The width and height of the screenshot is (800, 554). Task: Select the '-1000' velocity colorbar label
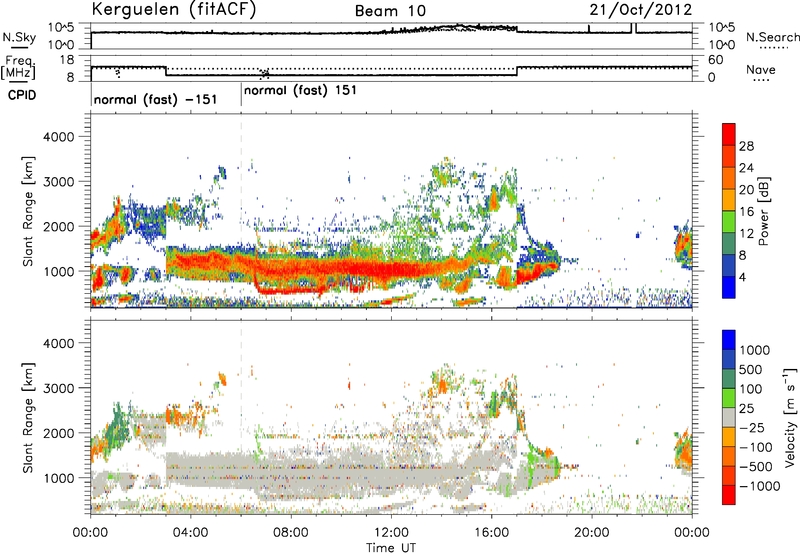[759, 486]
